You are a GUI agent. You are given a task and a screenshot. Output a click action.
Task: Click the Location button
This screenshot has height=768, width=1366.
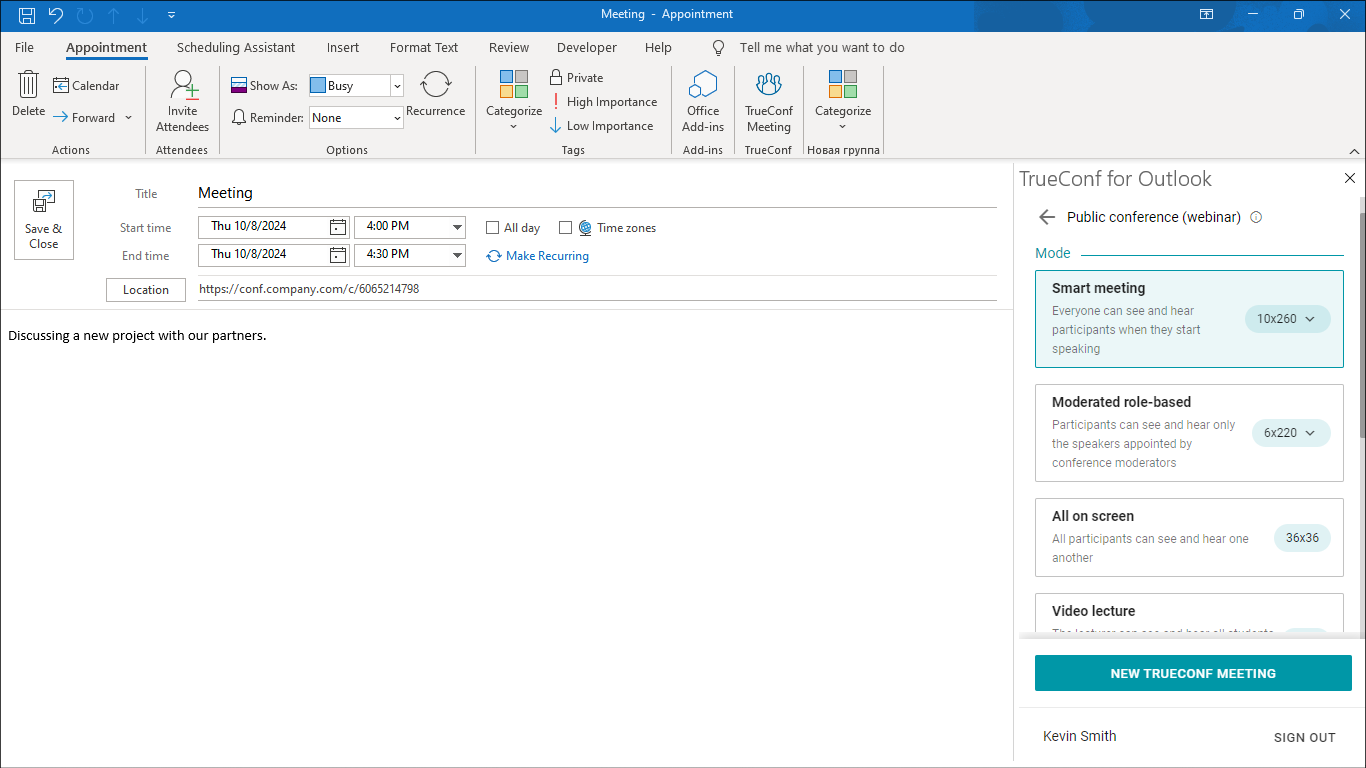146,290
